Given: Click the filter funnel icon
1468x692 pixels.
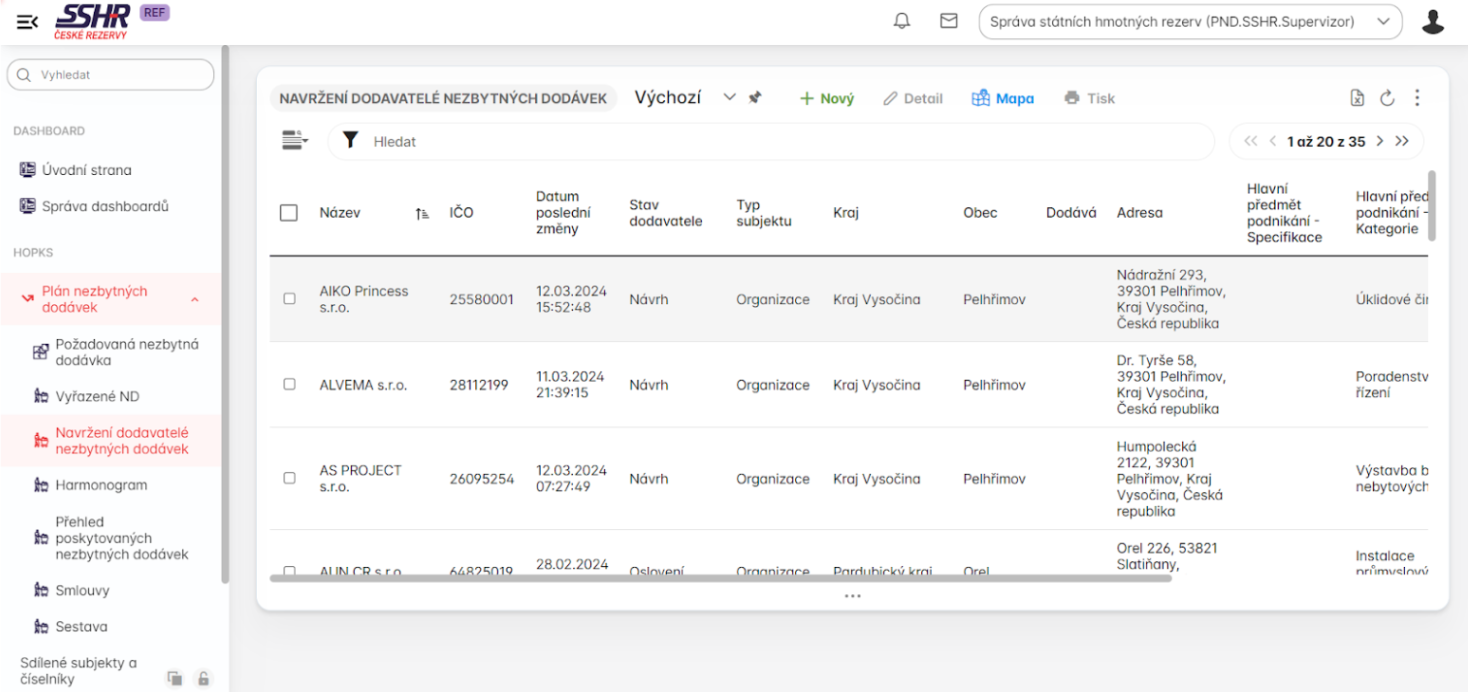Looking at the screenshot, I should [x=350, y=141].
